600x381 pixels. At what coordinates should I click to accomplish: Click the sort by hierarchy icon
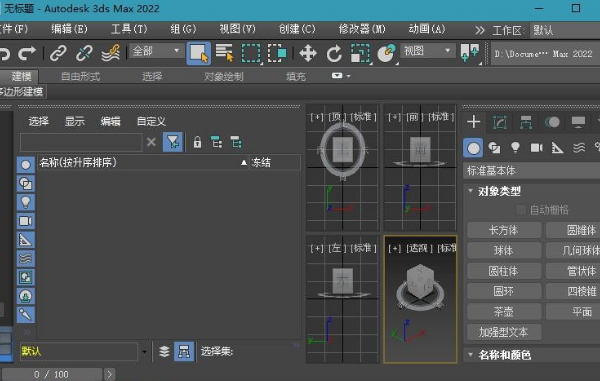(236, 142)
